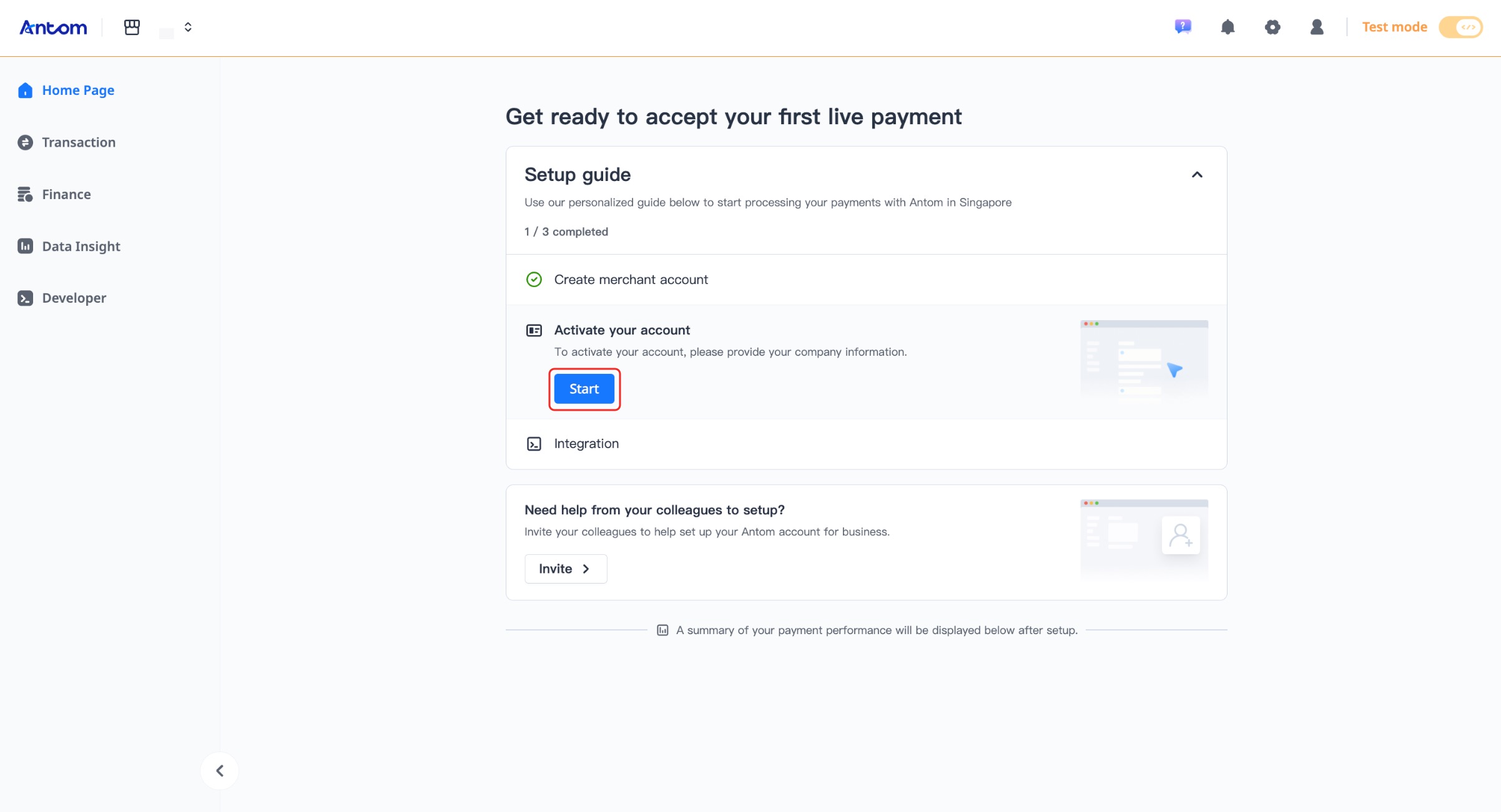This screenshot has width=1501, height=812.
Task: Open the user profile icon
Action: (x=1317, y=27)
